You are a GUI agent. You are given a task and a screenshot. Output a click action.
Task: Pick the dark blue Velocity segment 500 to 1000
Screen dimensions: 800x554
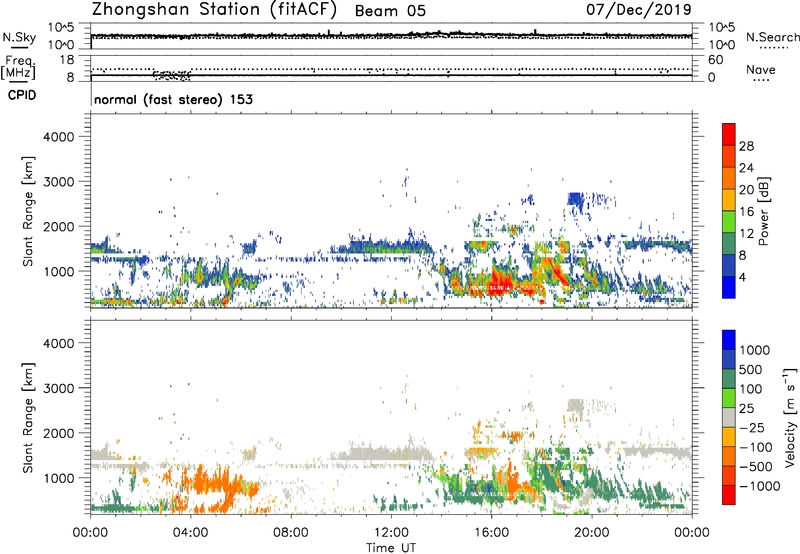729,359
